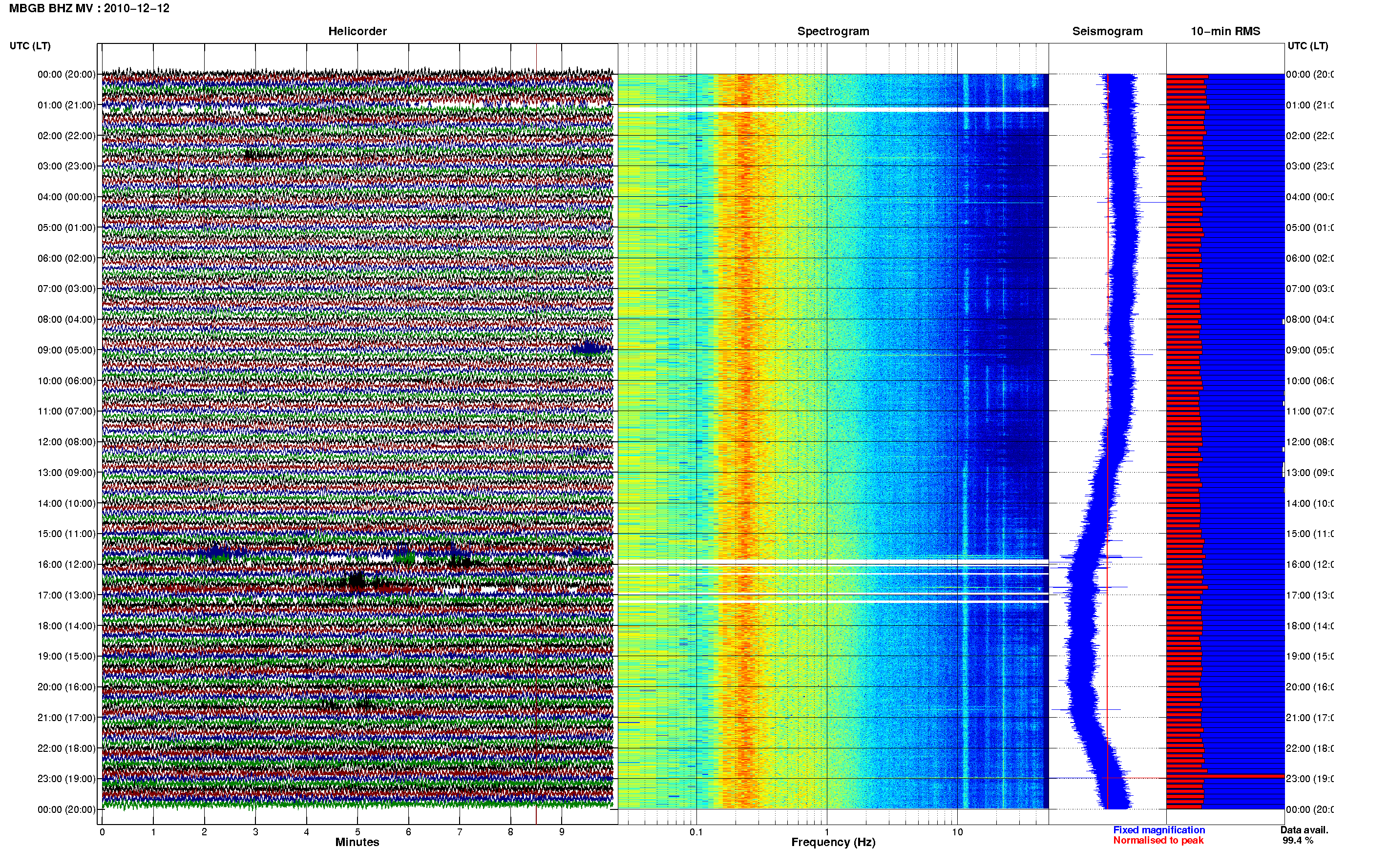Click the '3' tick on the Minutes axis
Viewport: 1389px width, 868px height.
[255, 832]
